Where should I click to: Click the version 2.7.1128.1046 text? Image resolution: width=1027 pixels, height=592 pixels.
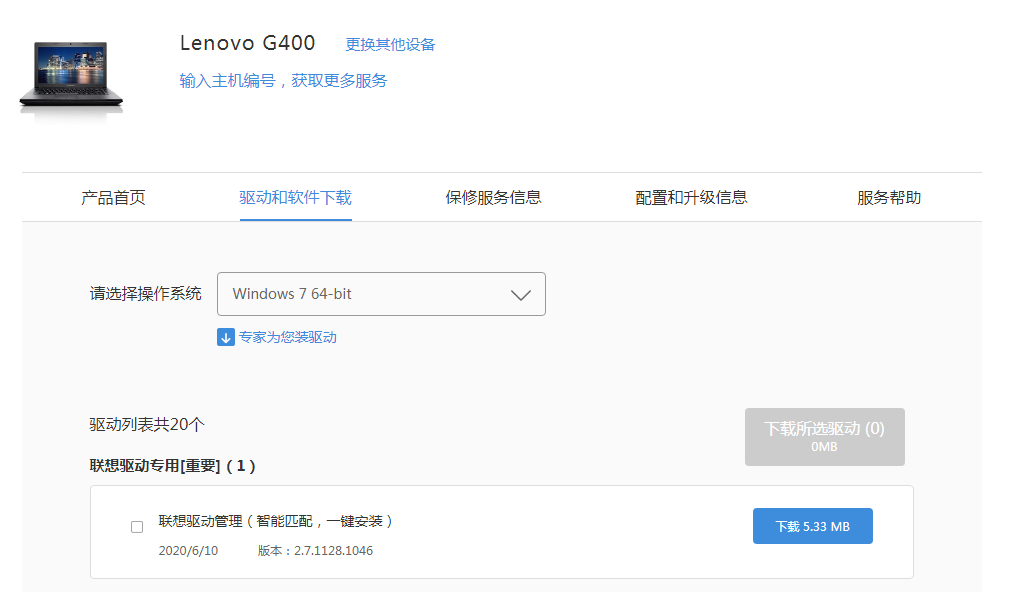pos(315,551)
